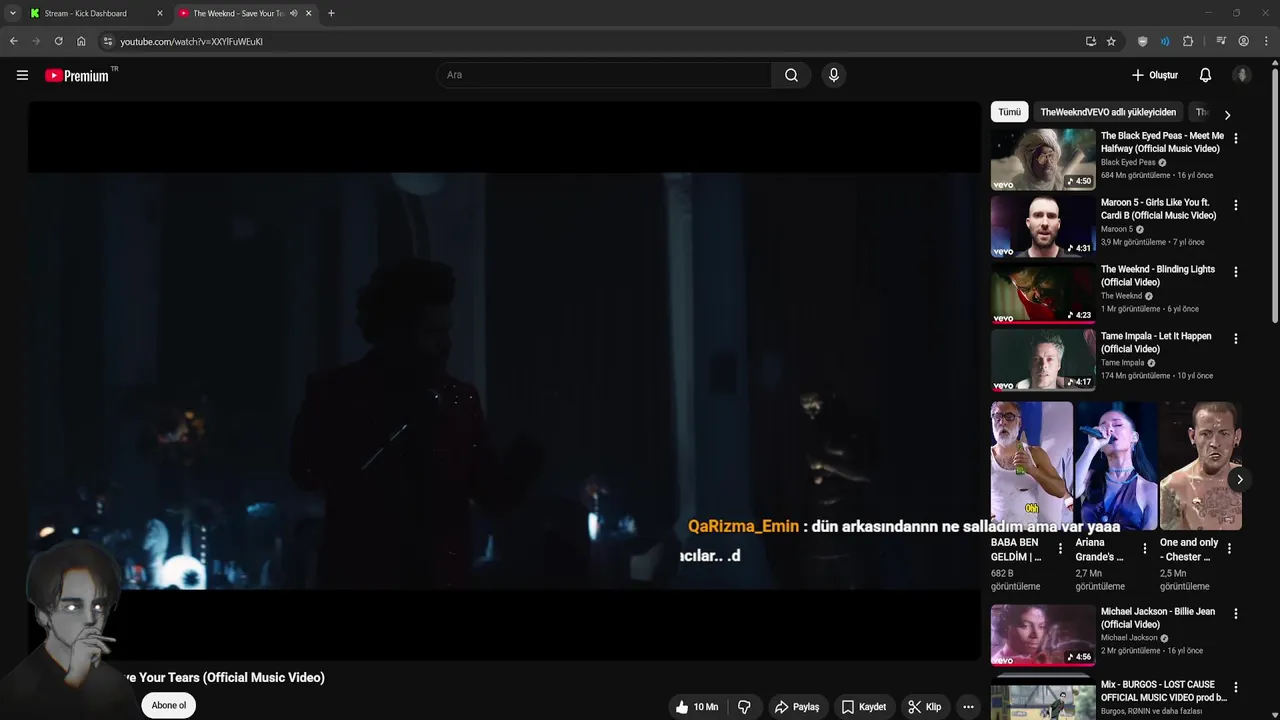Open the shield extension icon
This screenshot has width=1280, height=720.
pos(1142,41)
